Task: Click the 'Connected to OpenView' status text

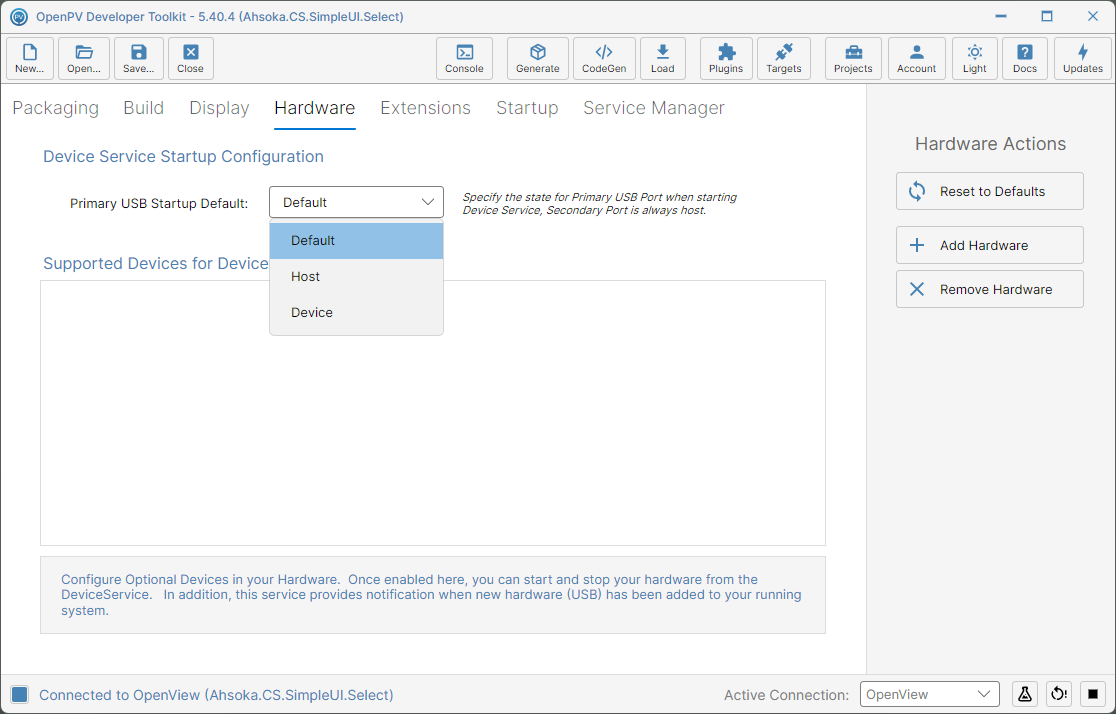Action: click(216, 695)
